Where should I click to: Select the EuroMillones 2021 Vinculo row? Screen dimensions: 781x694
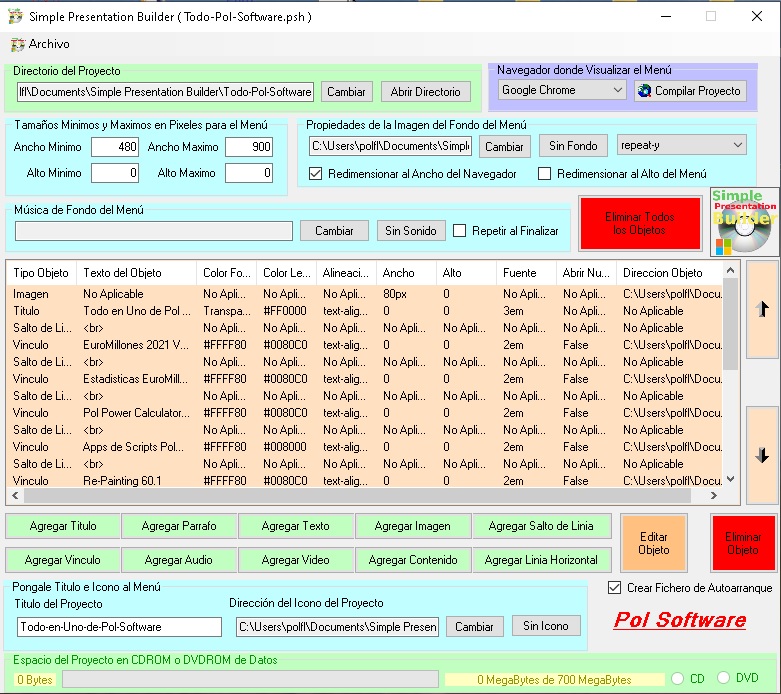(x=136, y=345)
